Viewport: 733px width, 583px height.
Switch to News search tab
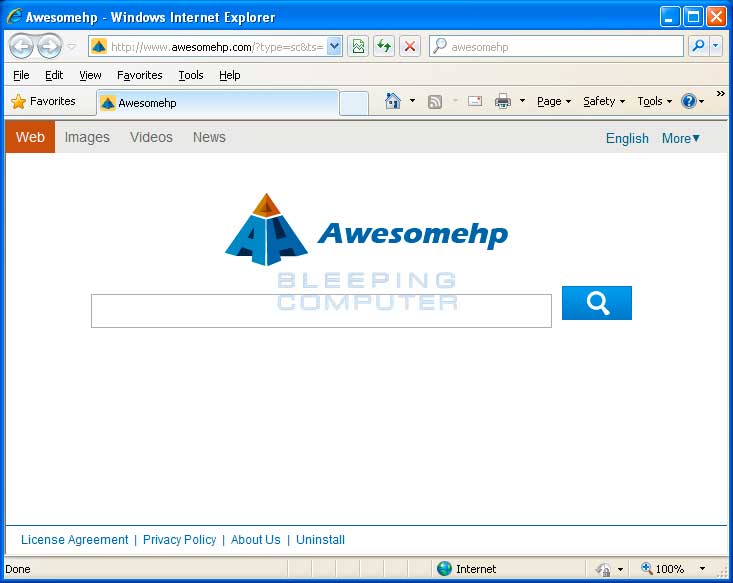coord(209,137)
